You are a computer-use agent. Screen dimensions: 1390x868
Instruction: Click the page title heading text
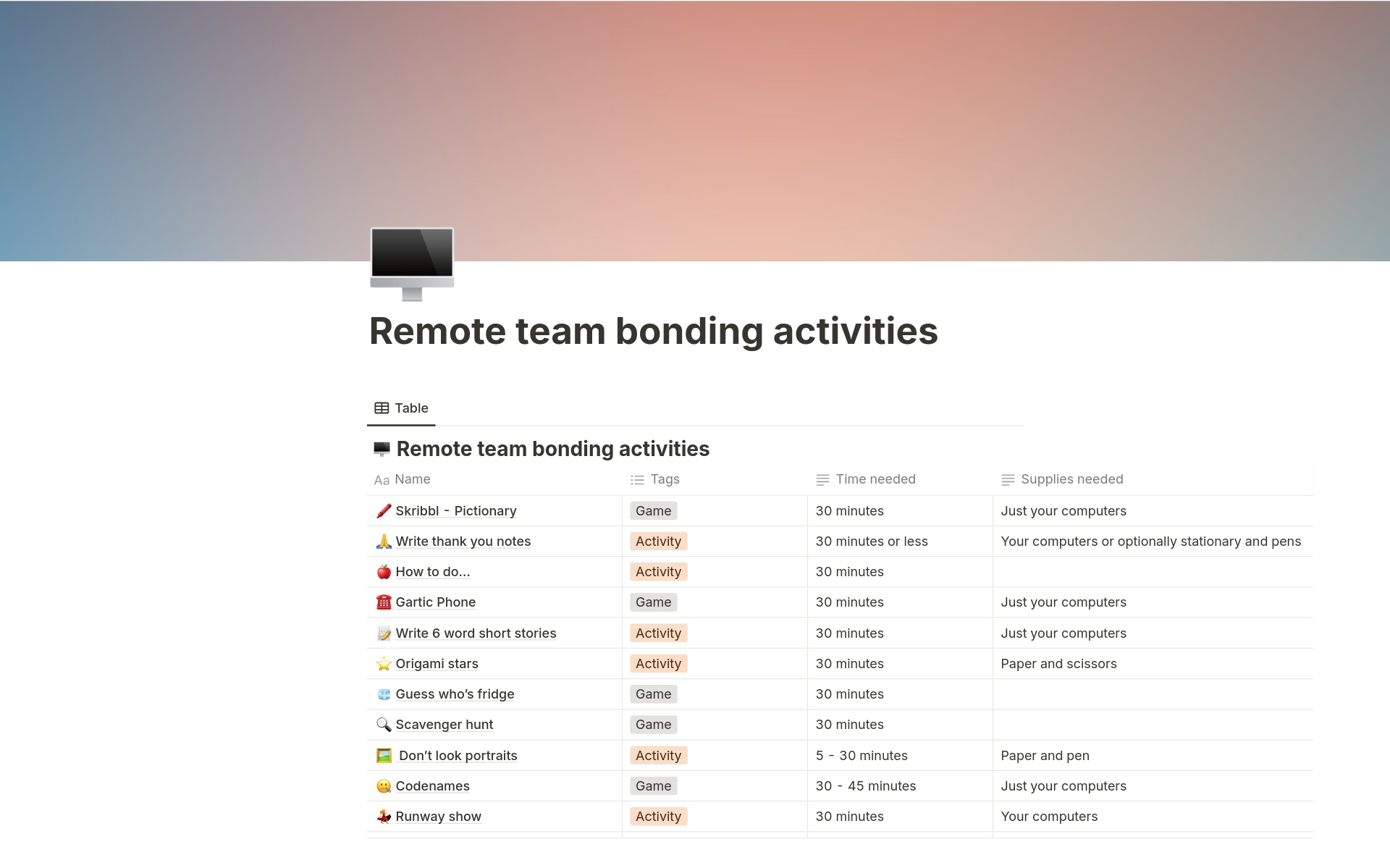click(653, 332)
